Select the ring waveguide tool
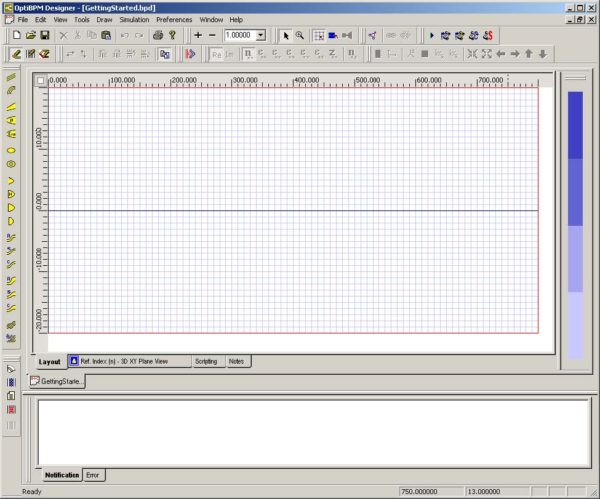This screenshot has height=499, width=600. [11, 164]
